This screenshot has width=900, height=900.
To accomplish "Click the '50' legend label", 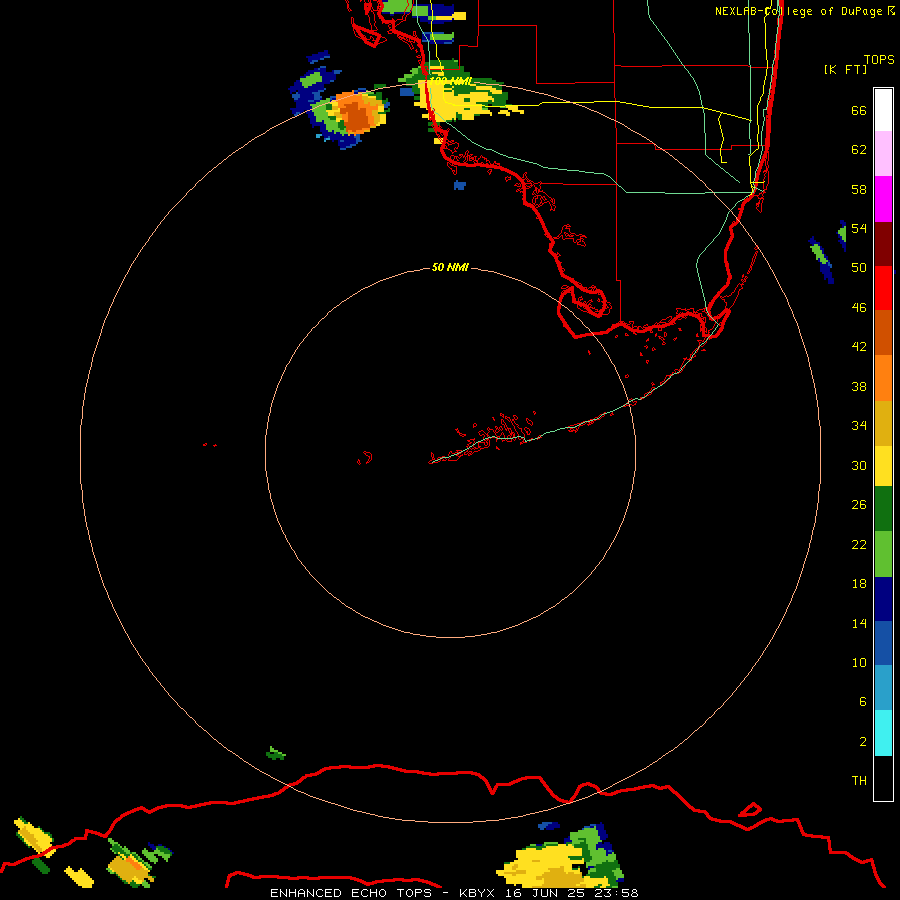I will tap(859, 268).
